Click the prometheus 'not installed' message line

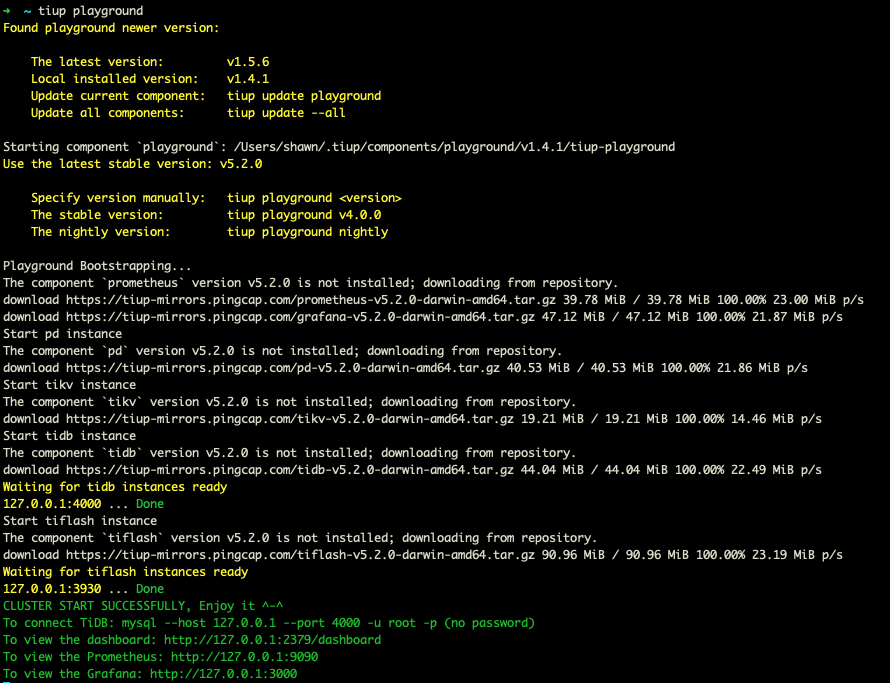tap(310, 283)
